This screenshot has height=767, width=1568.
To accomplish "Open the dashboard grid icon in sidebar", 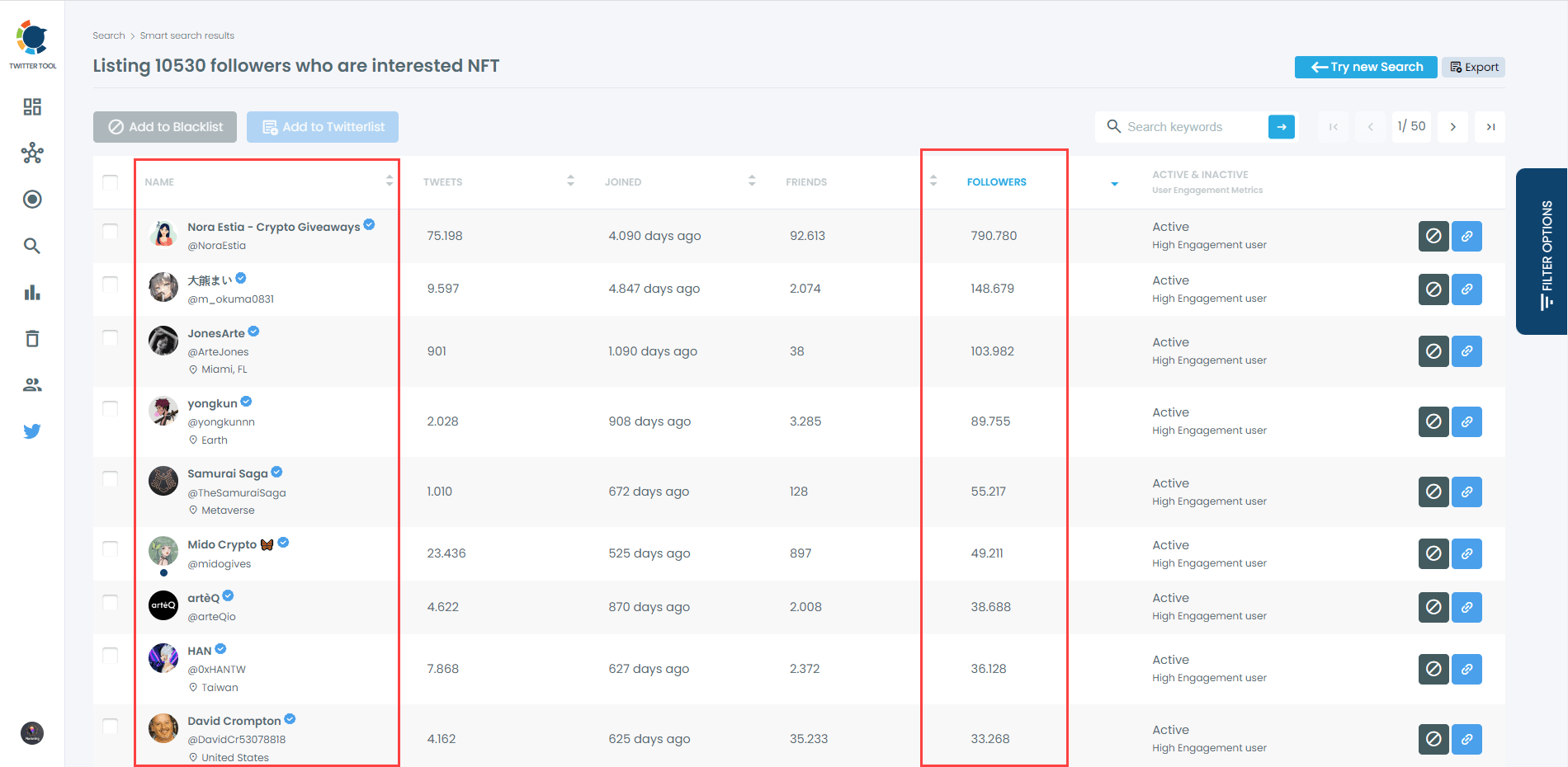I will click(32, 106).
